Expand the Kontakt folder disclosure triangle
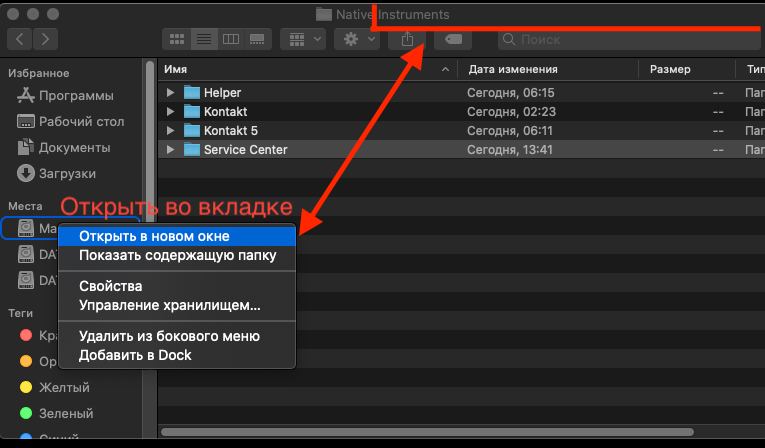The image size is (765, 448). [x=170, y=111]
